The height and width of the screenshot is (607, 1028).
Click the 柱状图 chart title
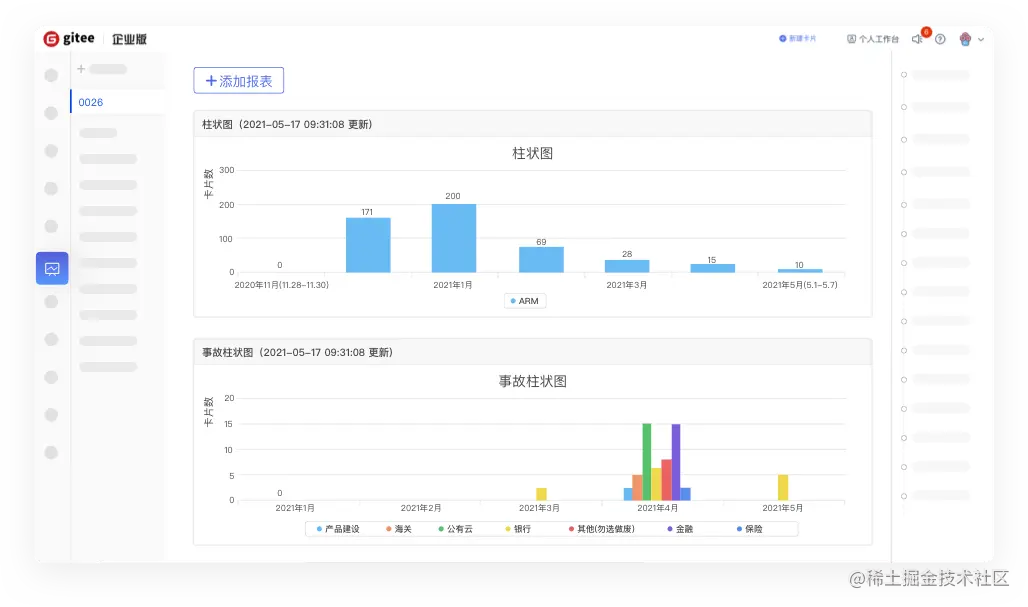[x=532, y=153]
